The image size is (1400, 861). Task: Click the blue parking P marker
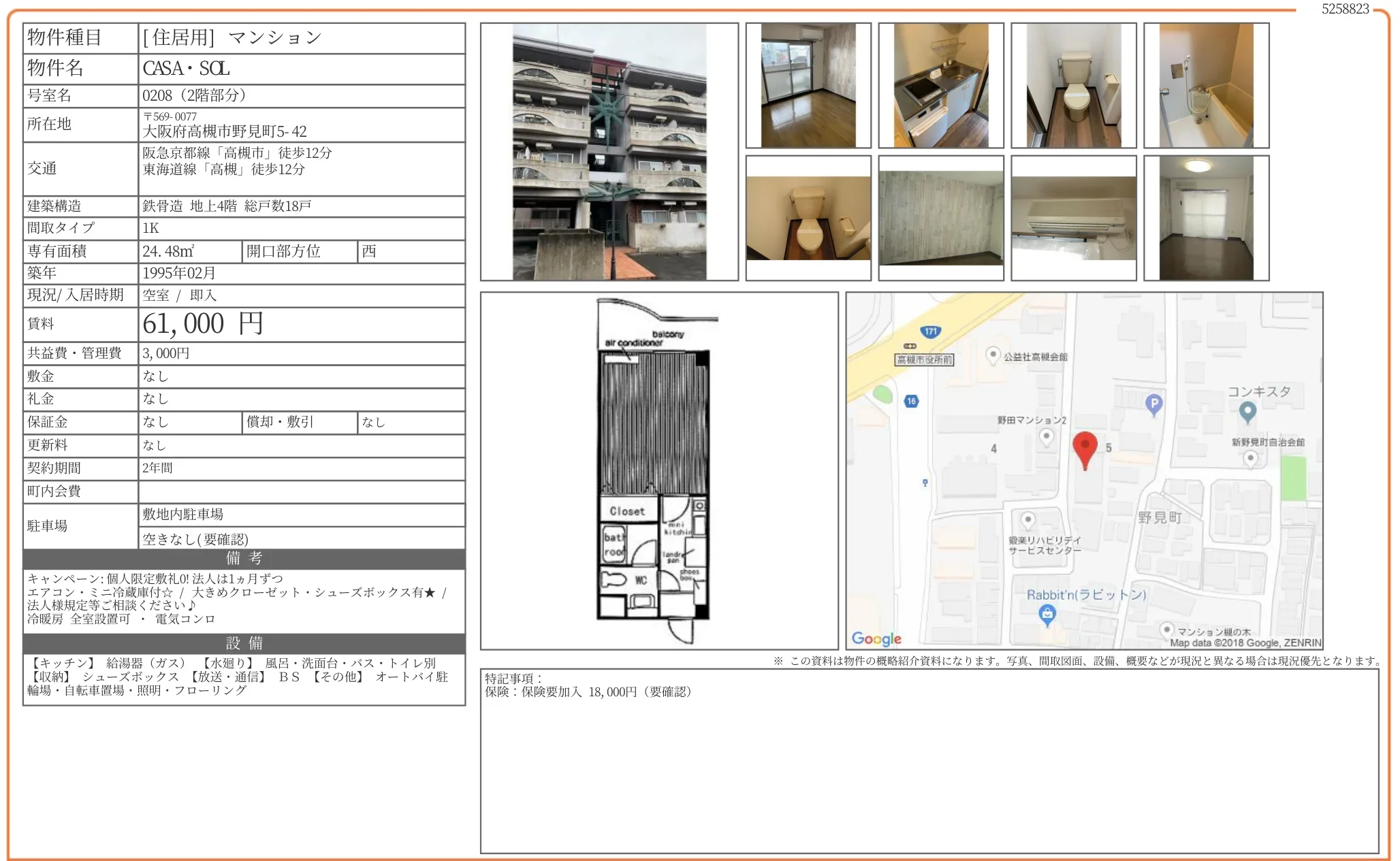1153,404
